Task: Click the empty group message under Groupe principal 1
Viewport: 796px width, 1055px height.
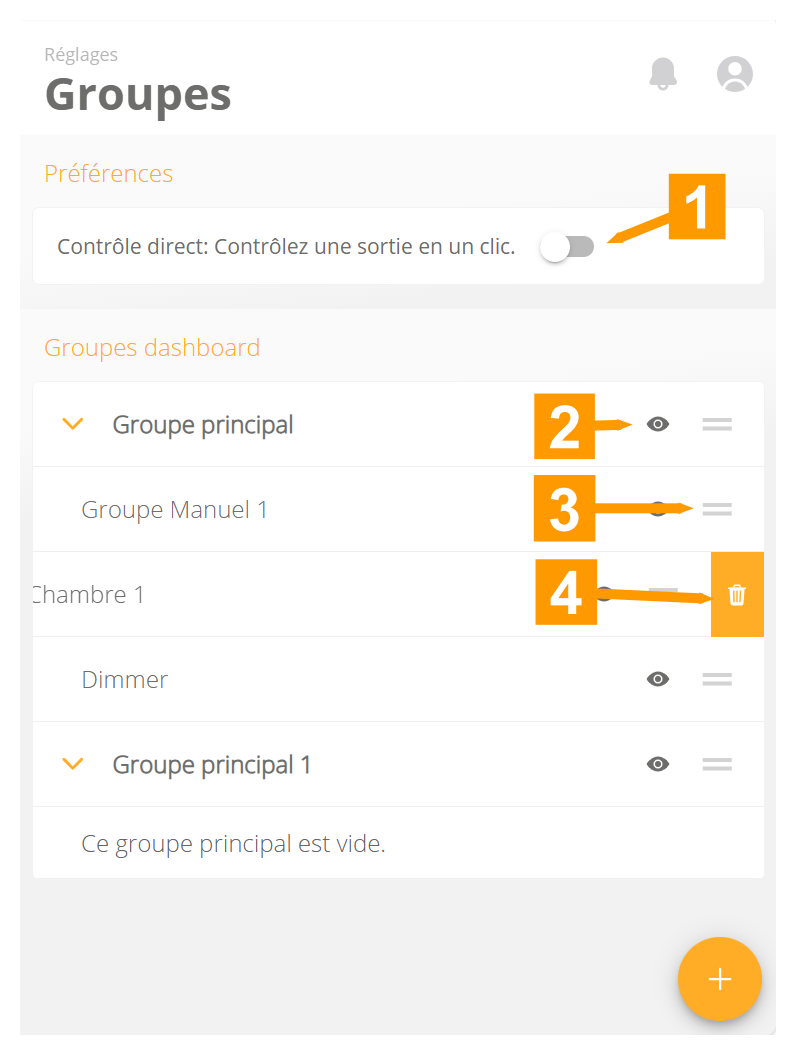Action: [234, 843]
